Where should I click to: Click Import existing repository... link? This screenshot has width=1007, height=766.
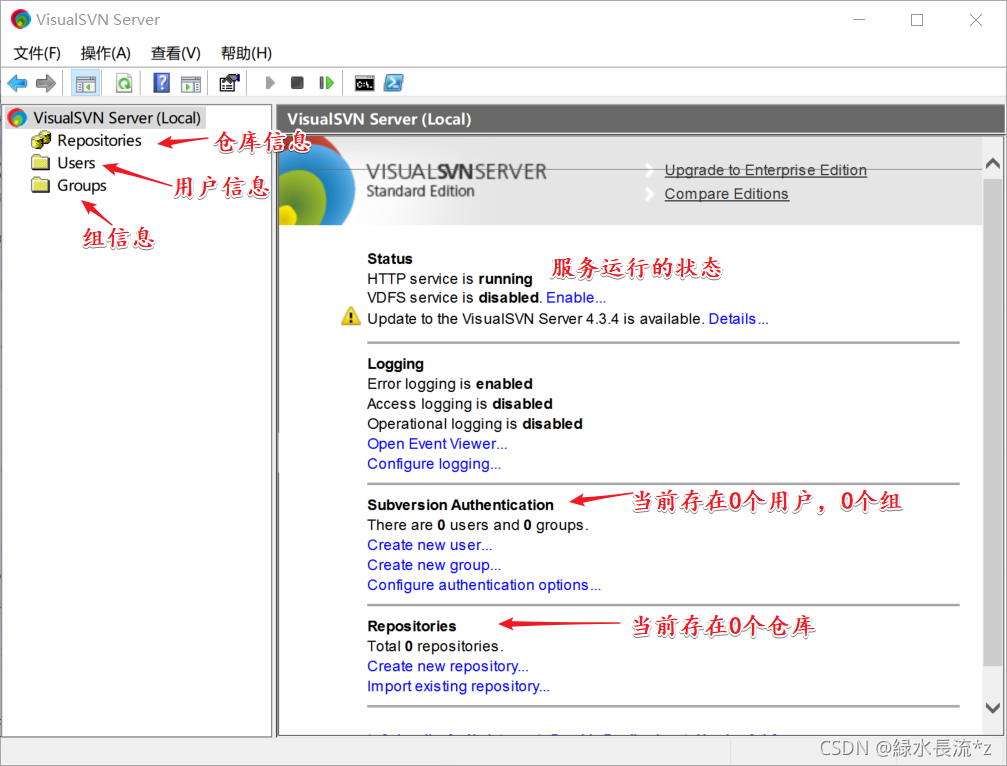click(459, 686)
